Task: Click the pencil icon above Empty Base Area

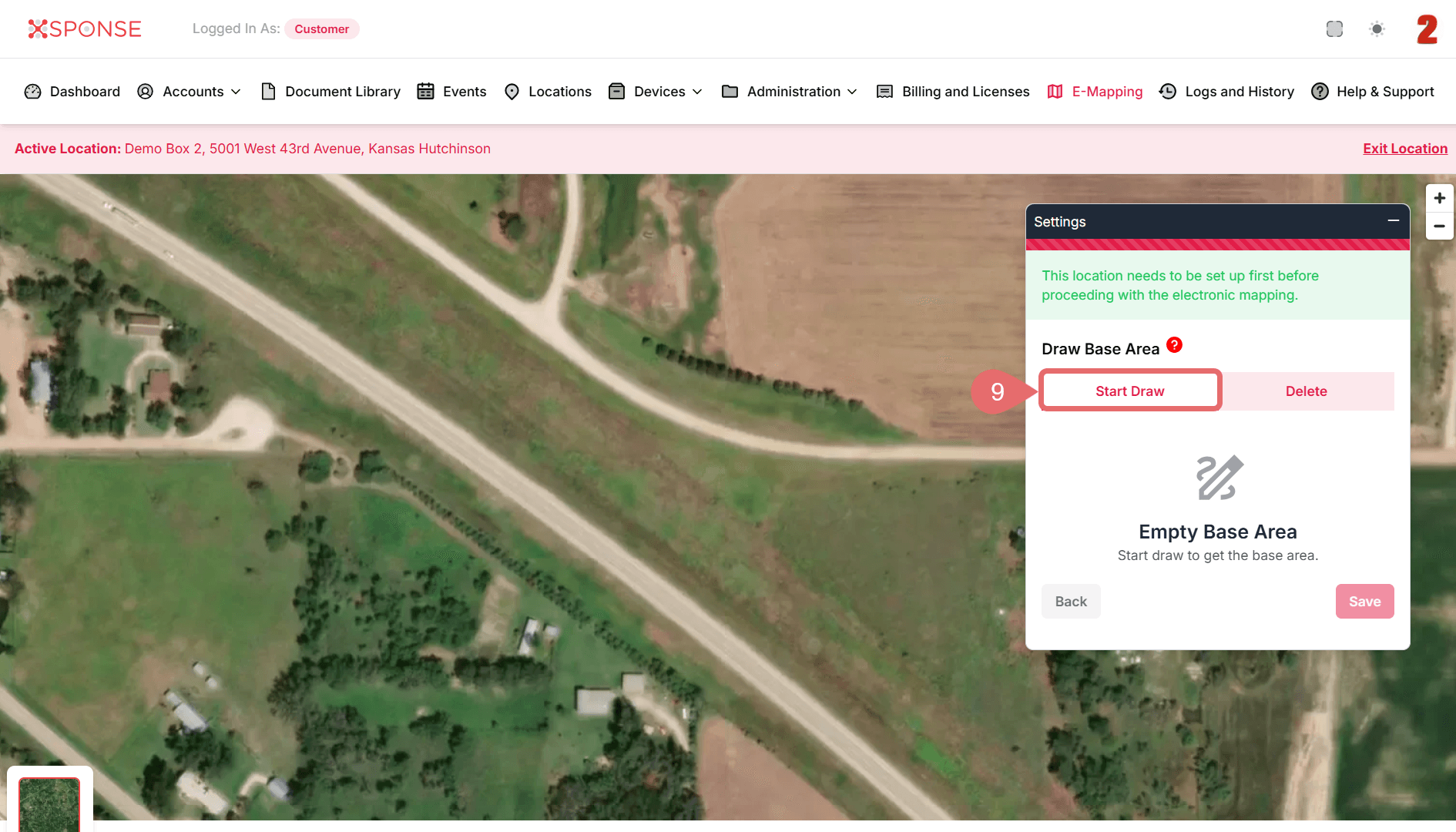Action: tap(1219, 478)
